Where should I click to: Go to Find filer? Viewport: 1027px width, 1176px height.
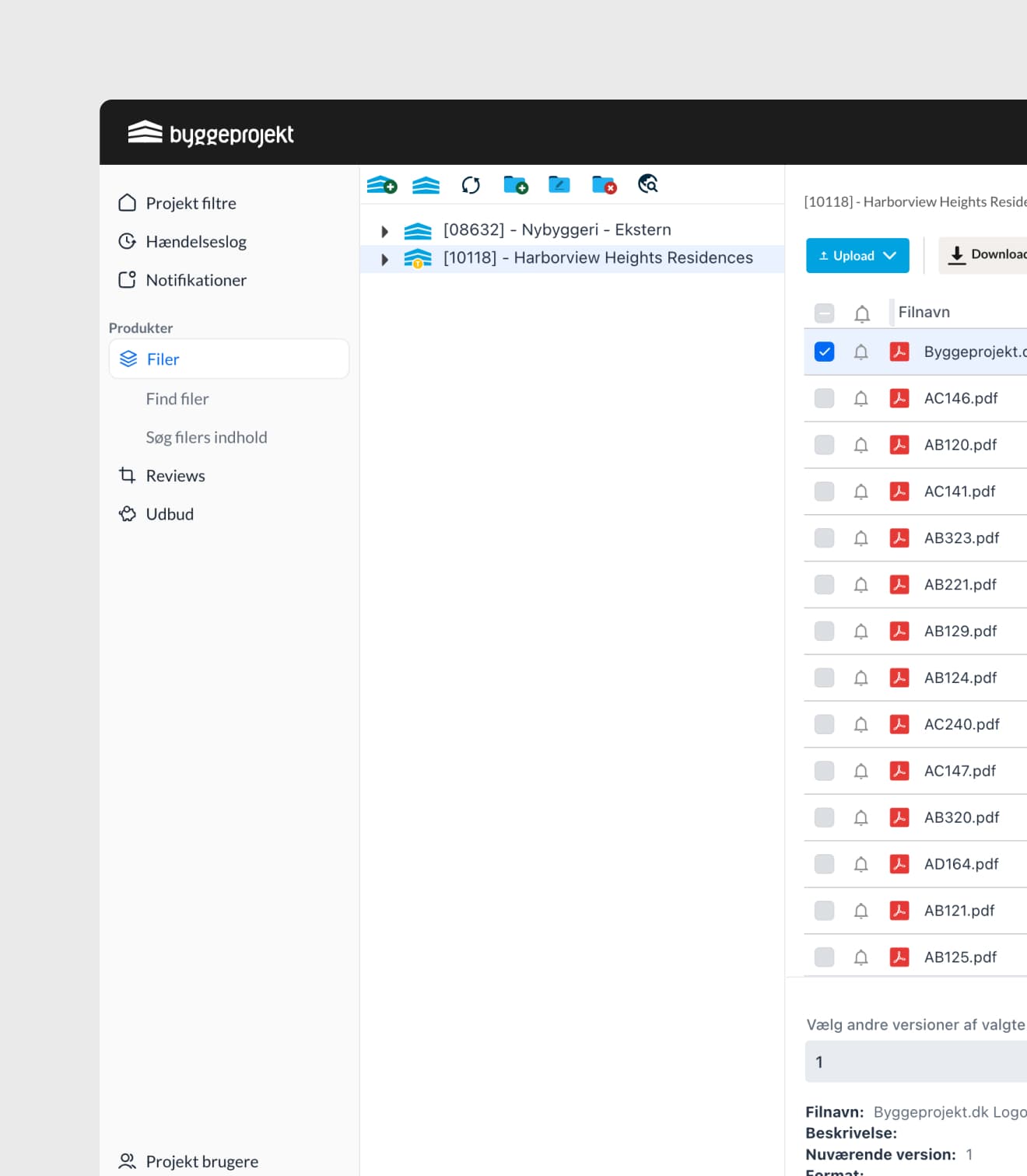click(177, 399)
